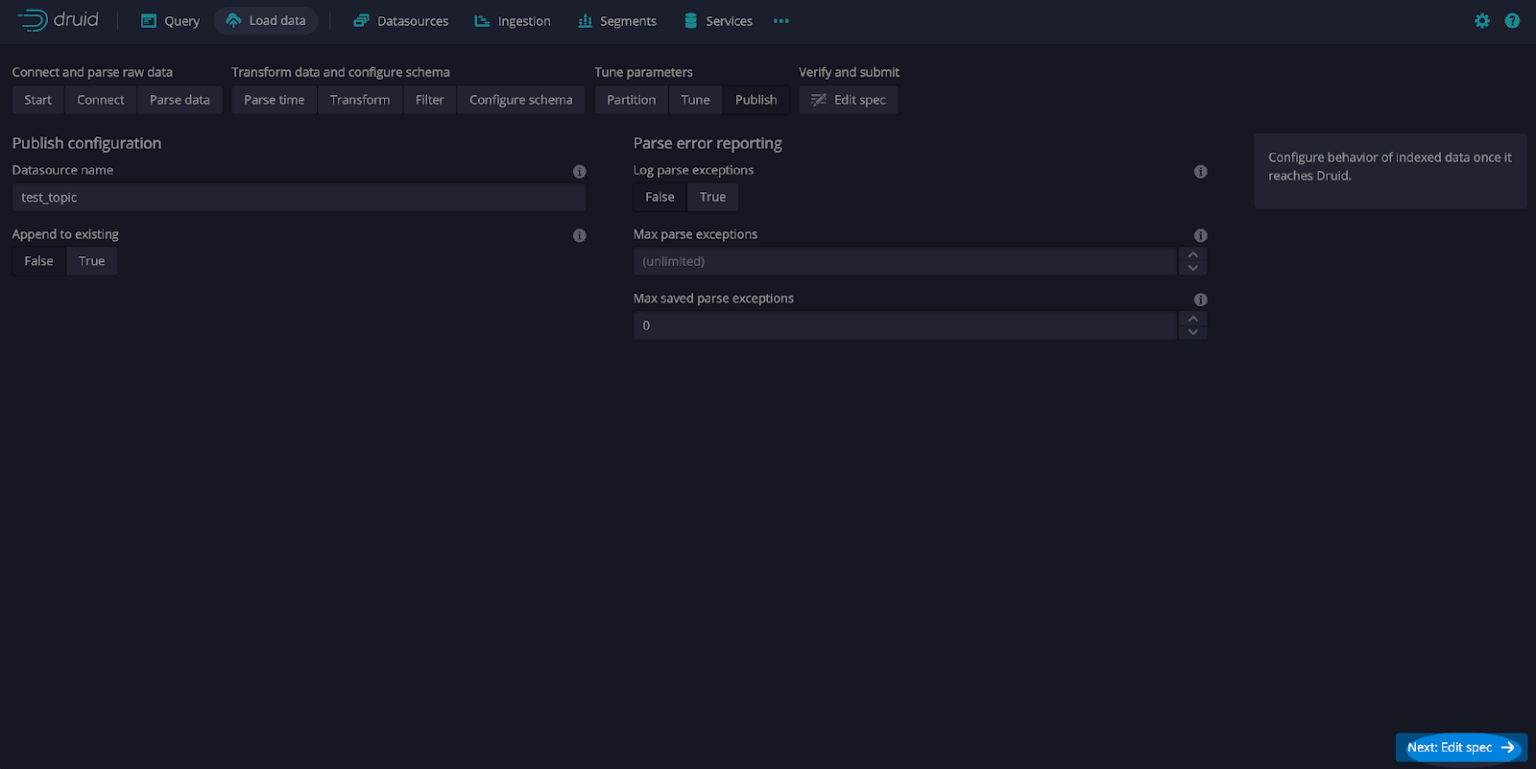Select the Publish step

point(756,100)
